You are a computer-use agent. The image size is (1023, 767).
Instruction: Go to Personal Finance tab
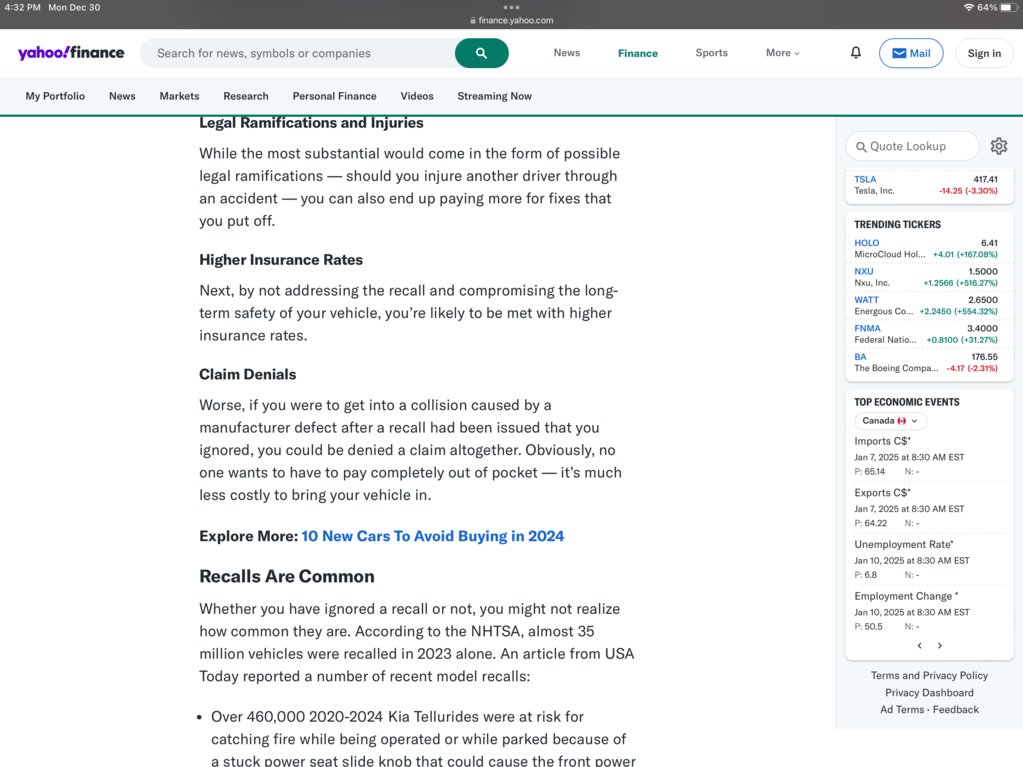click(x=334, y=96)
